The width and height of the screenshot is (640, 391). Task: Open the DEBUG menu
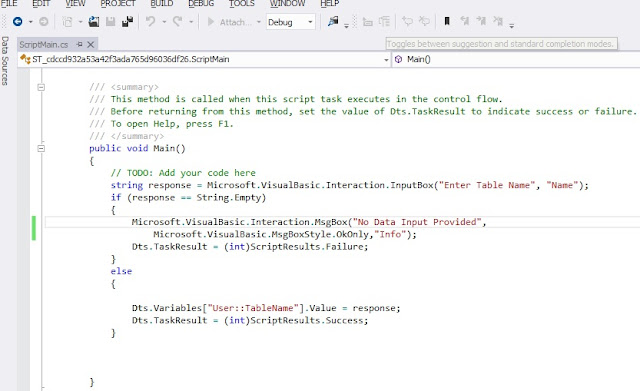pyautogui.click(x=201, y=4)
